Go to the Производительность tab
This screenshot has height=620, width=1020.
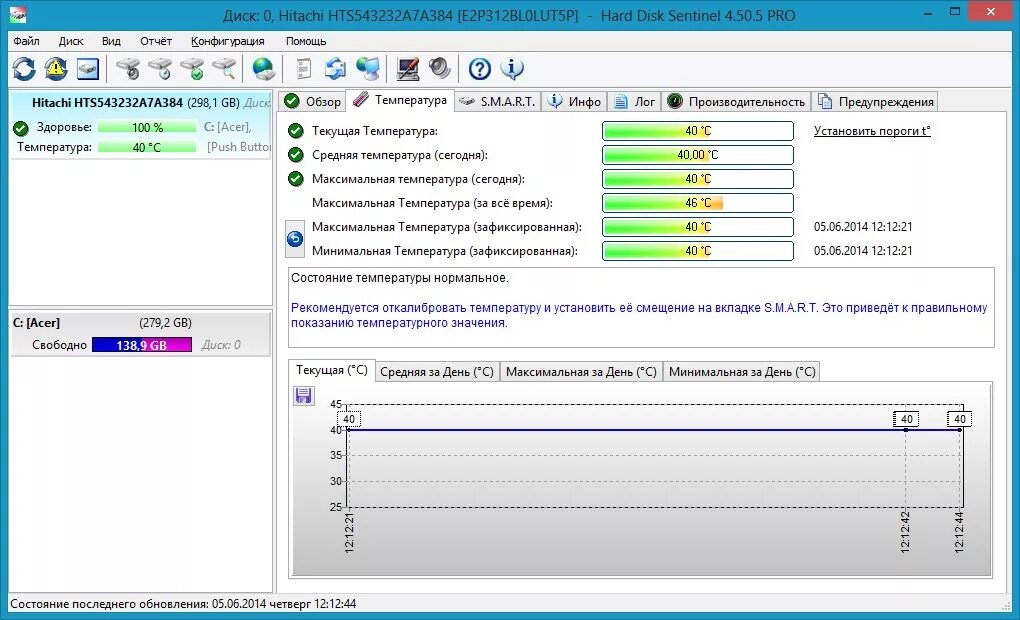[x=736, y=101]
